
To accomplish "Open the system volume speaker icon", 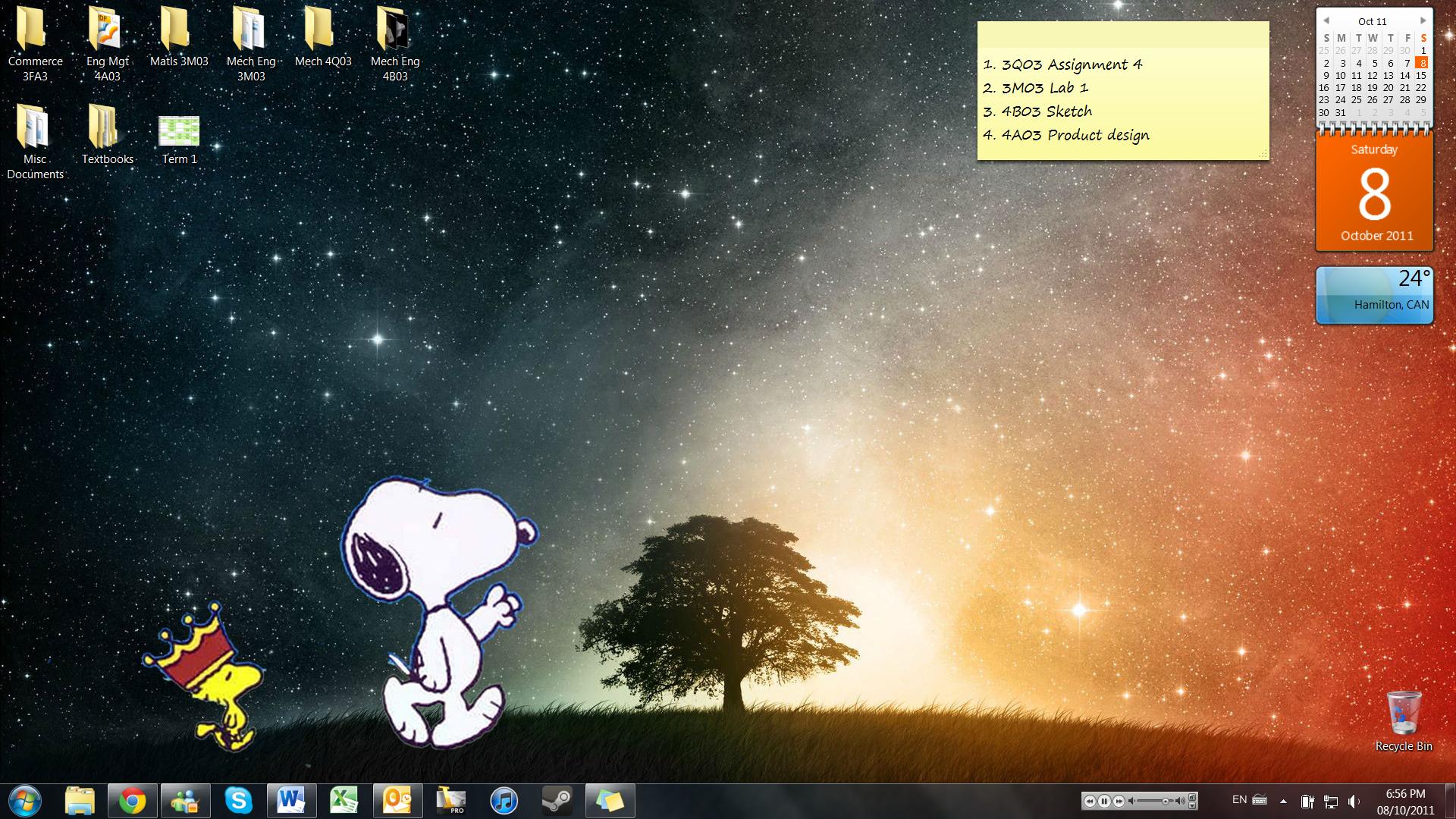I will tap(1354, 801).
